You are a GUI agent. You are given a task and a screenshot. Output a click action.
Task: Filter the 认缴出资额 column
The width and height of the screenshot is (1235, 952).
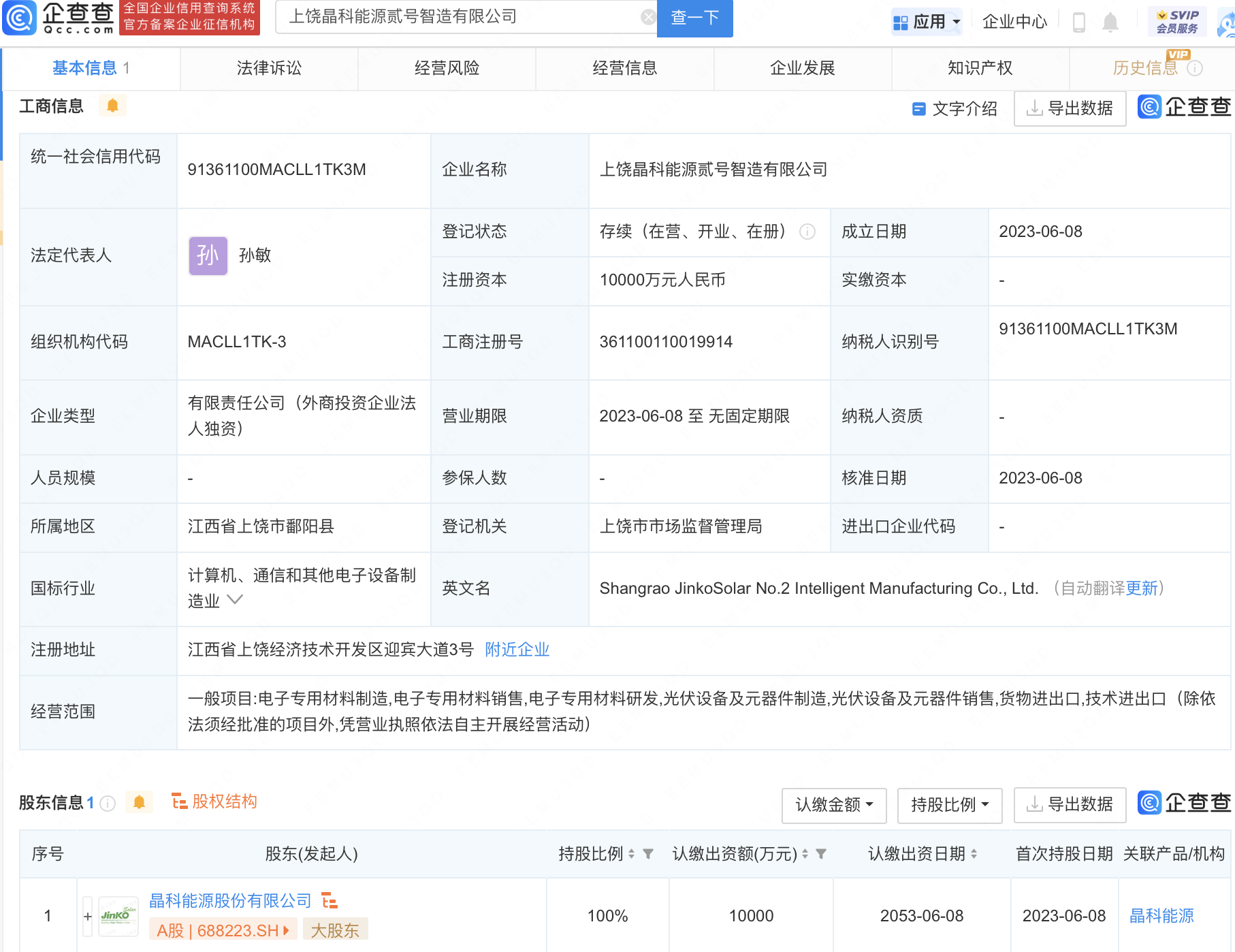[821, 854]
